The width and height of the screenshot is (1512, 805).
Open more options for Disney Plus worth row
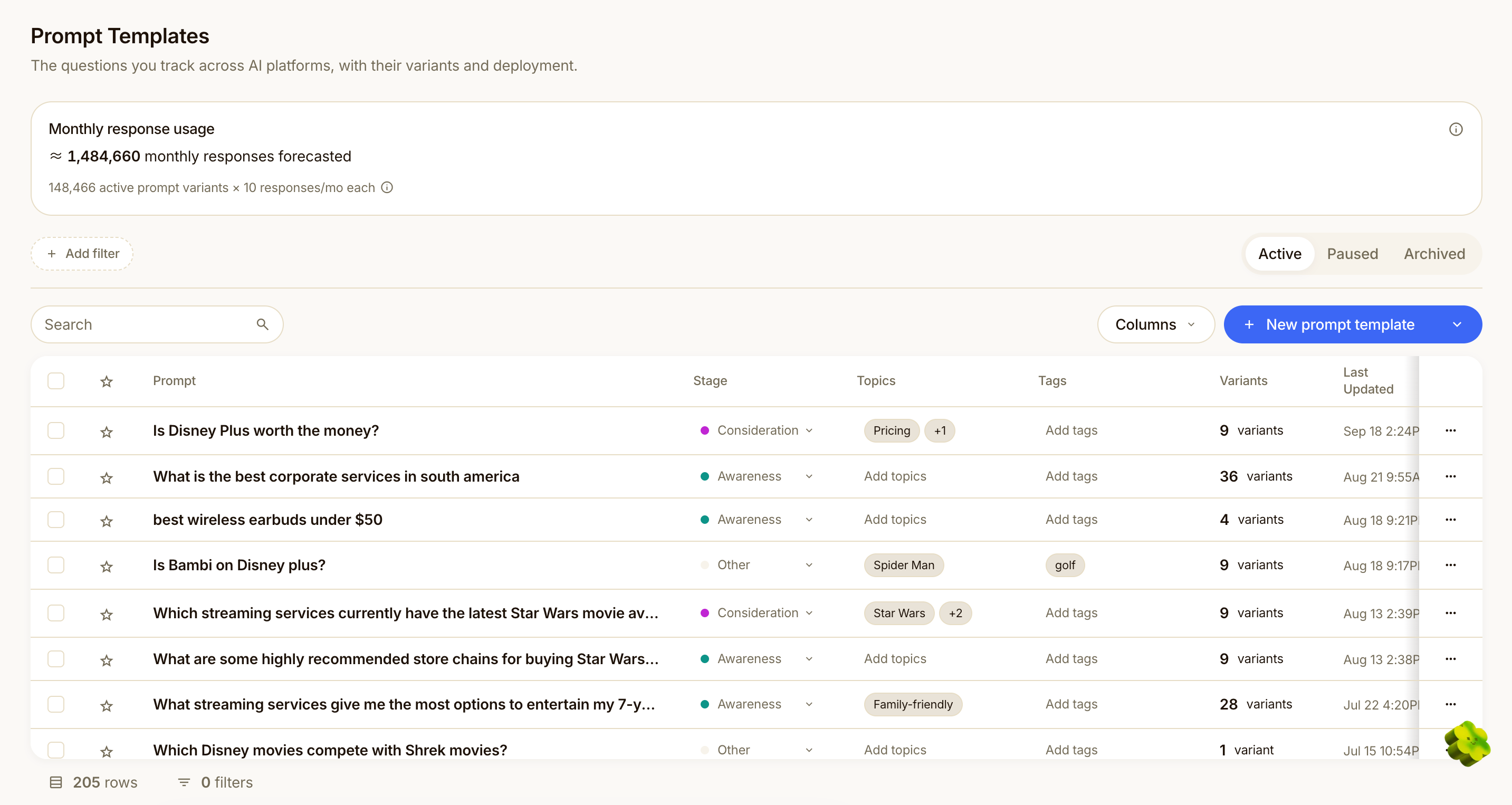pos(1450,430)
